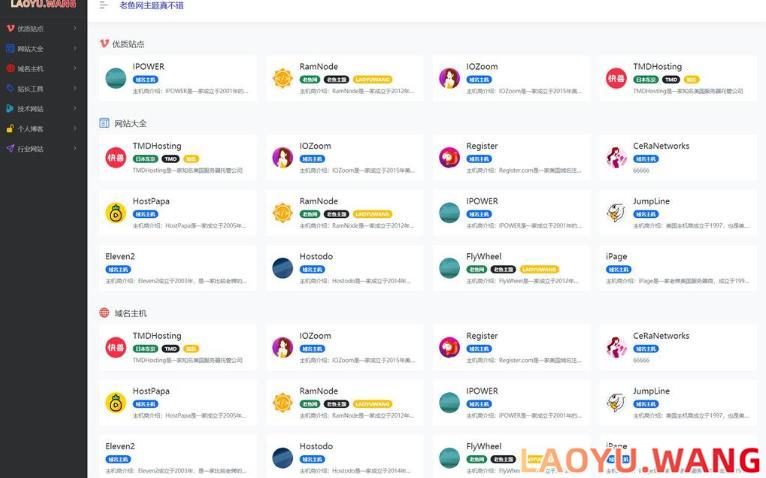Viewport: 766px width, 478px height.
Task: Click the lock icon beside 个人博客 in sidebar
Action: pyautogui.click(x=10, y=129)
